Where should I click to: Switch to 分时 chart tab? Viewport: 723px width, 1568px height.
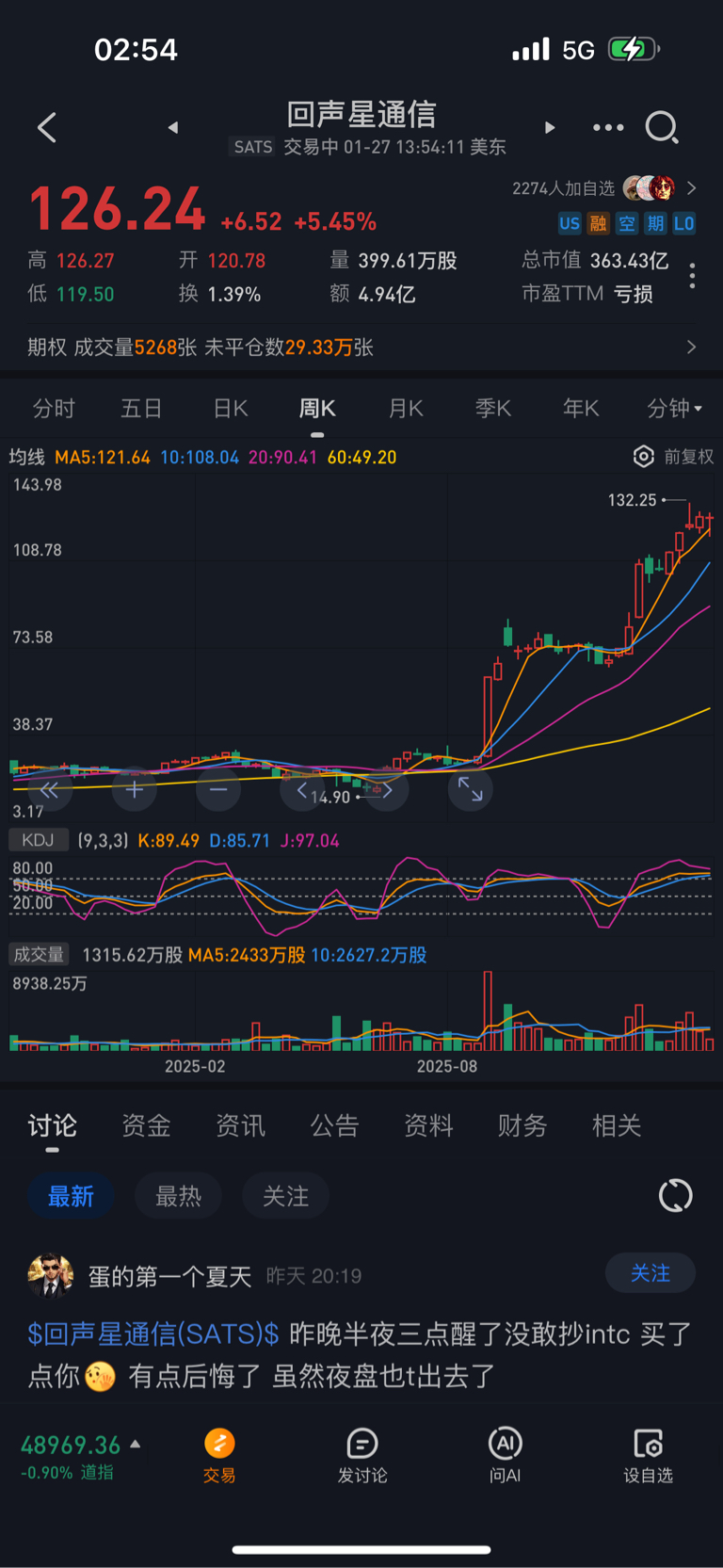(x=54, y=409)
